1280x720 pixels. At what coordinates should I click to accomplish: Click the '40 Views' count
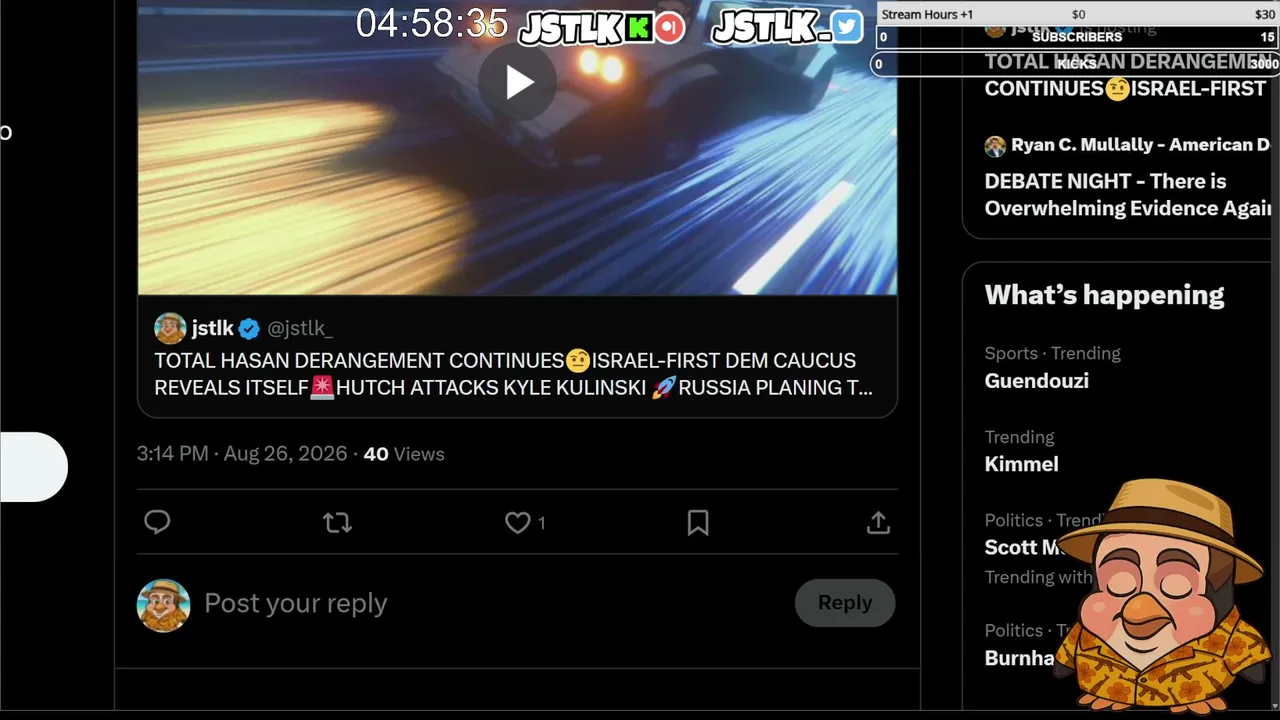tap(404, 454)
